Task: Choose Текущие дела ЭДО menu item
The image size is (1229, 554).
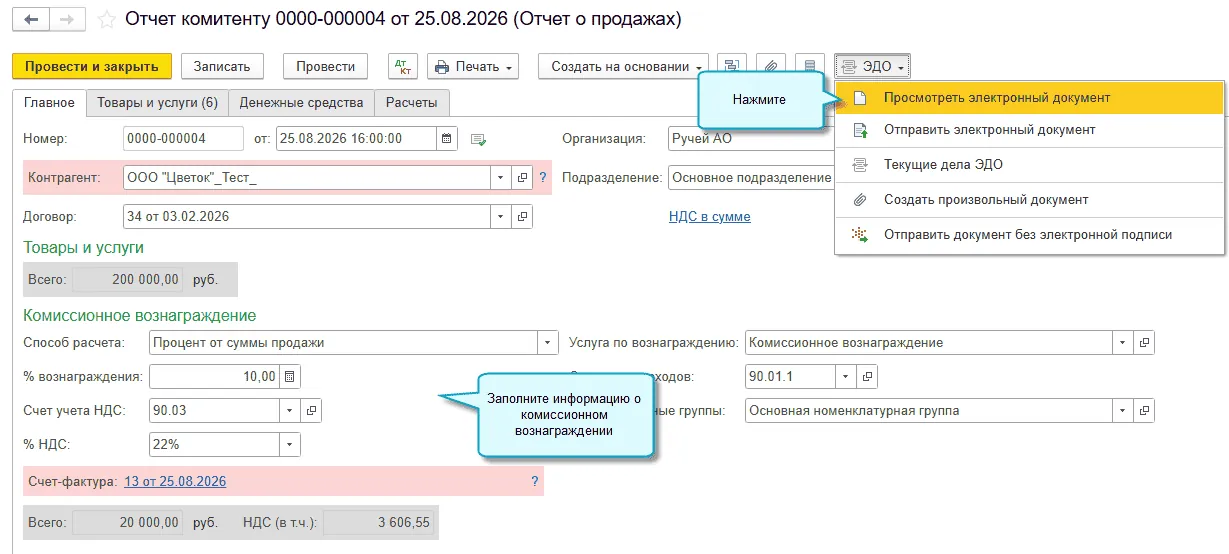Action: pyautogui.click(x=1030, y=165)
